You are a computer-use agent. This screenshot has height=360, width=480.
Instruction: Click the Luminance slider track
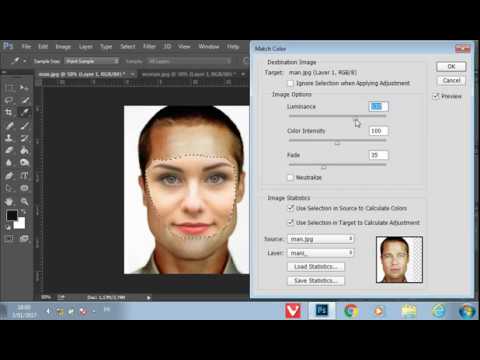[337, 116]
